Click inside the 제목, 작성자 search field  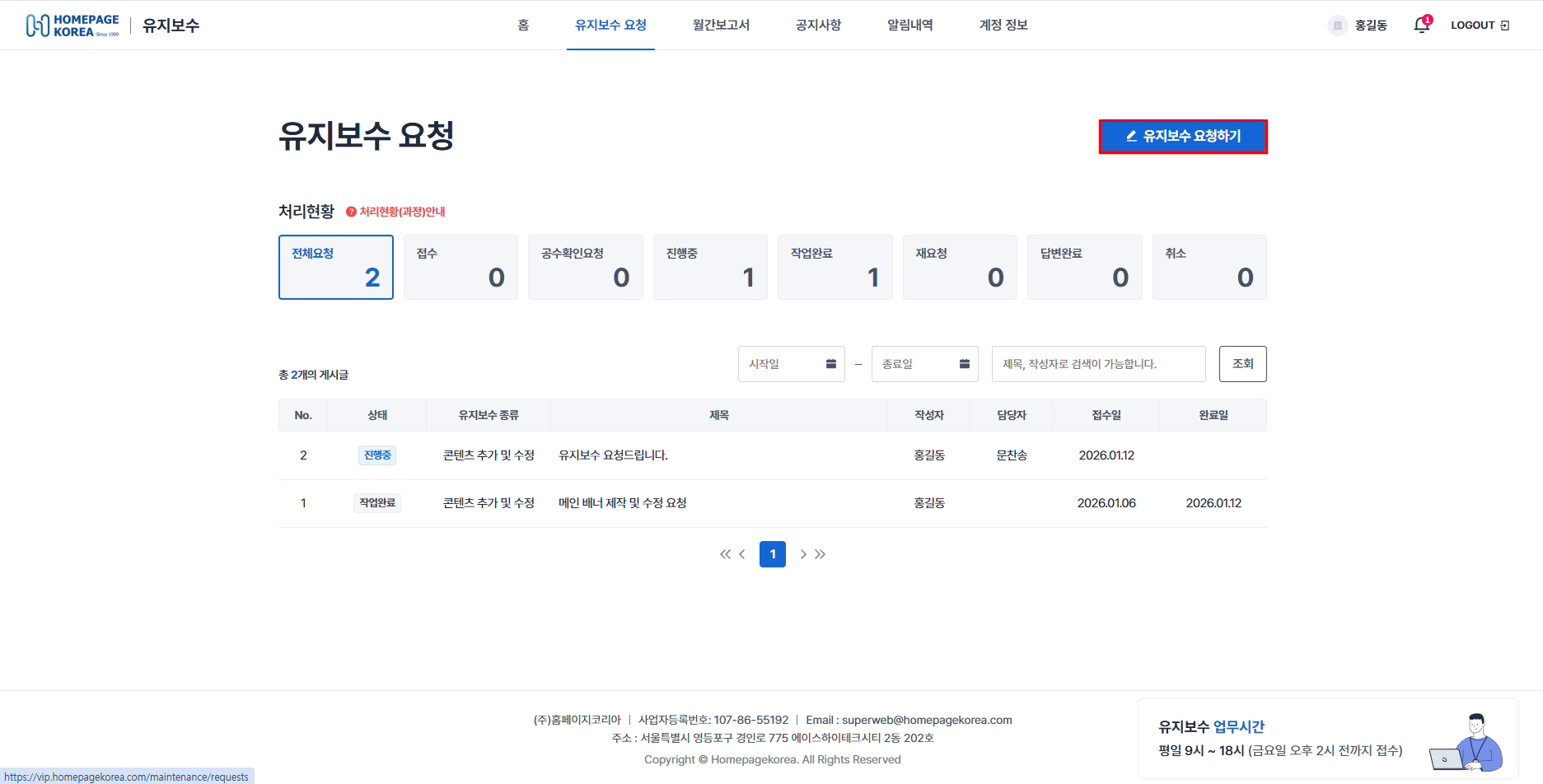click(1098, 363)
